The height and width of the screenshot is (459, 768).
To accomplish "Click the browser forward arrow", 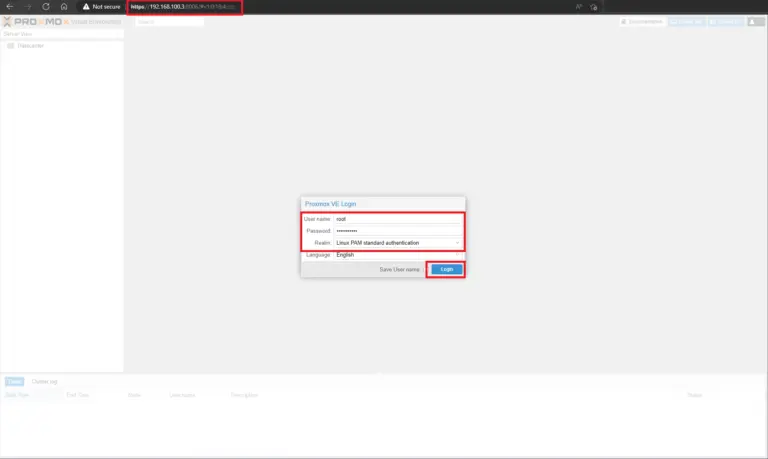I will pos(28,7).
